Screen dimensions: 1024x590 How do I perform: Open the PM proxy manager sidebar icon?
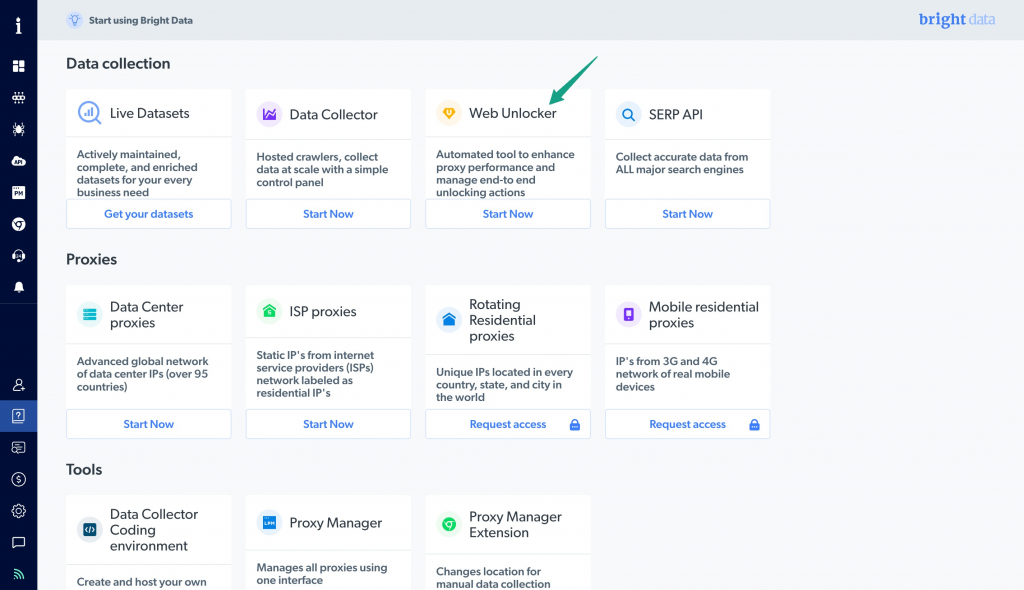[18, 192]
